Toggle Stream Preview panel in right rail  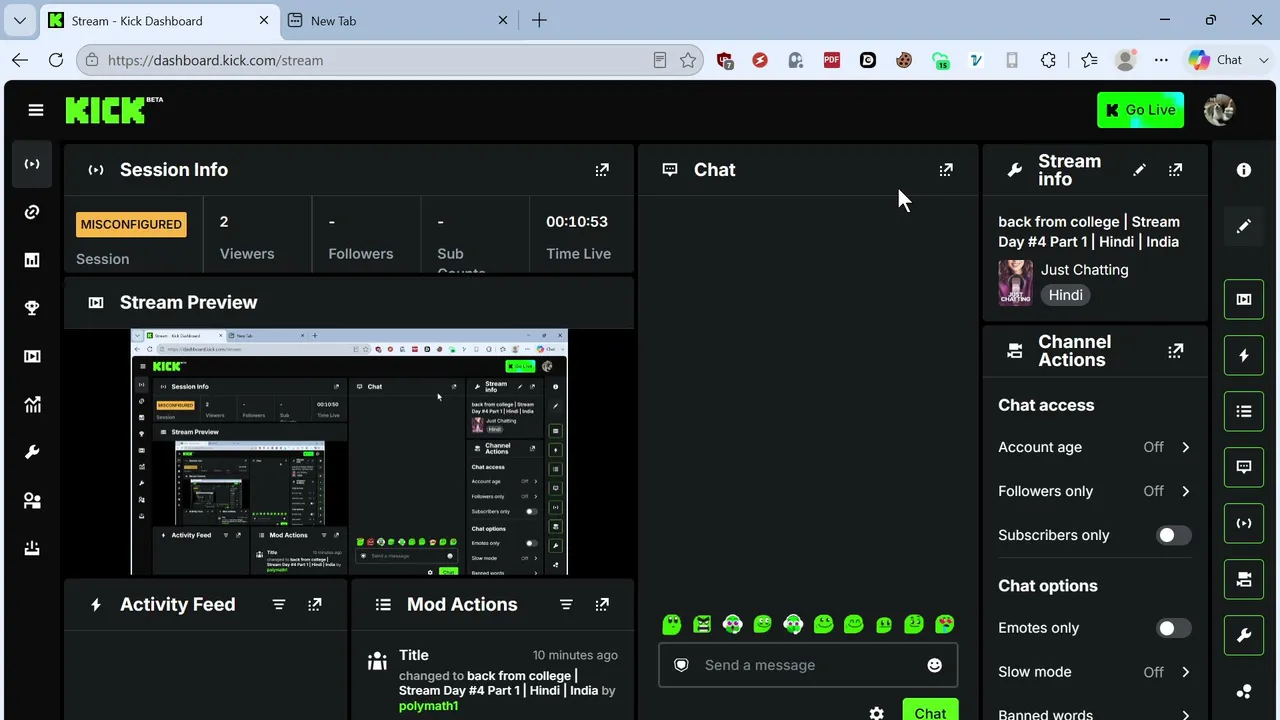[1244, 299]
